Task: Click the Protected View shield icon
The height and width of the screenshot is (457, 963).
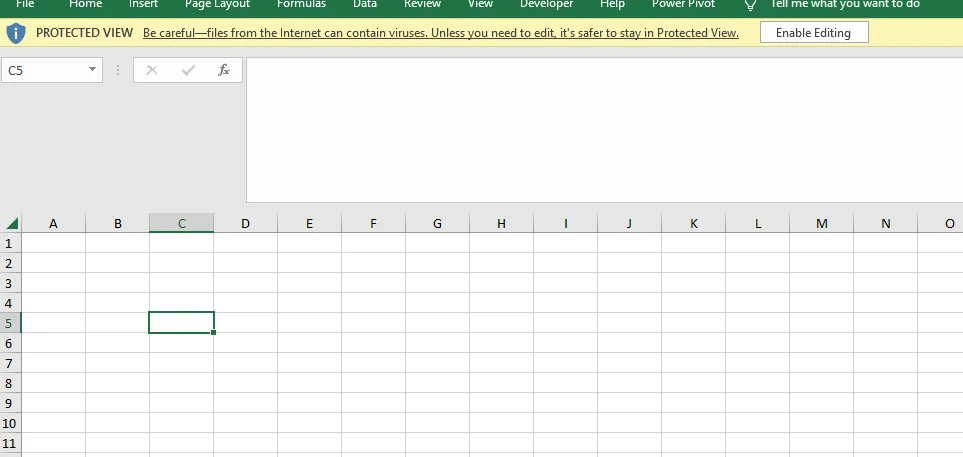Action: tap(16, 33)
